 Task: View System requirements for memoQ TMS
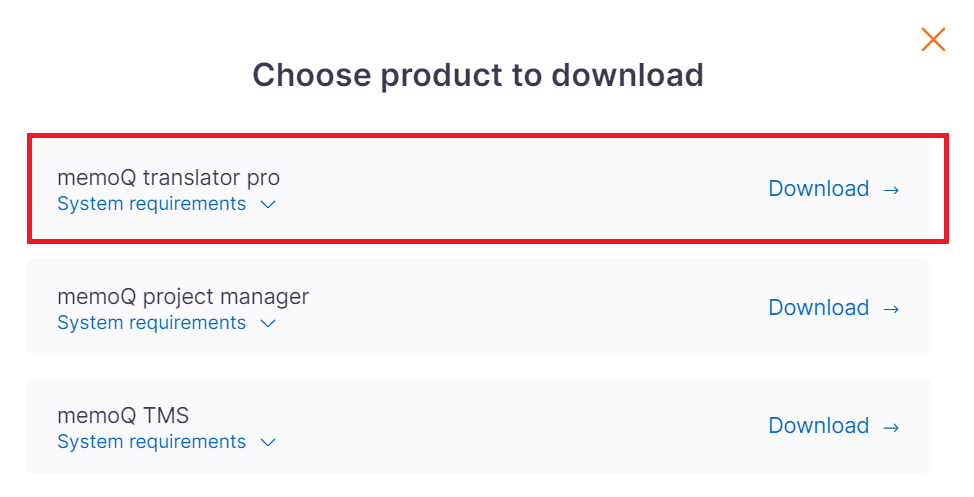click(x=151, y=442)
